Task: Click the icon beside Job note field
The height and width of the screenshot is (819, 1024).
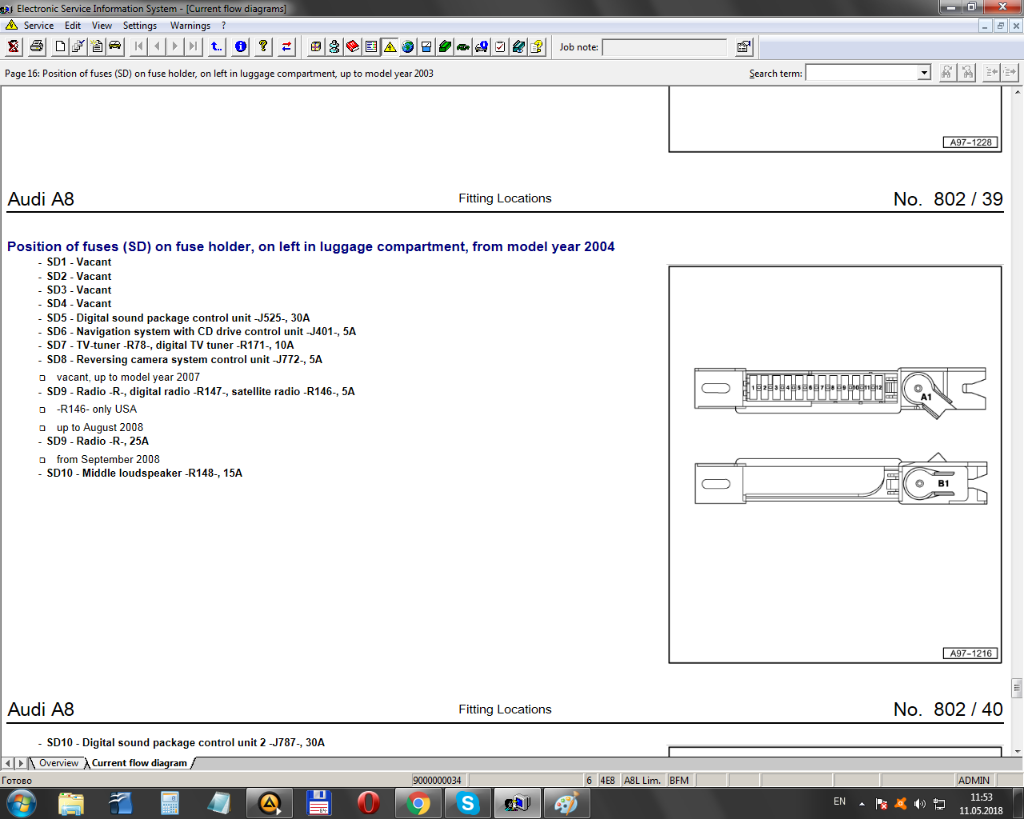Action: coord(744,46)
